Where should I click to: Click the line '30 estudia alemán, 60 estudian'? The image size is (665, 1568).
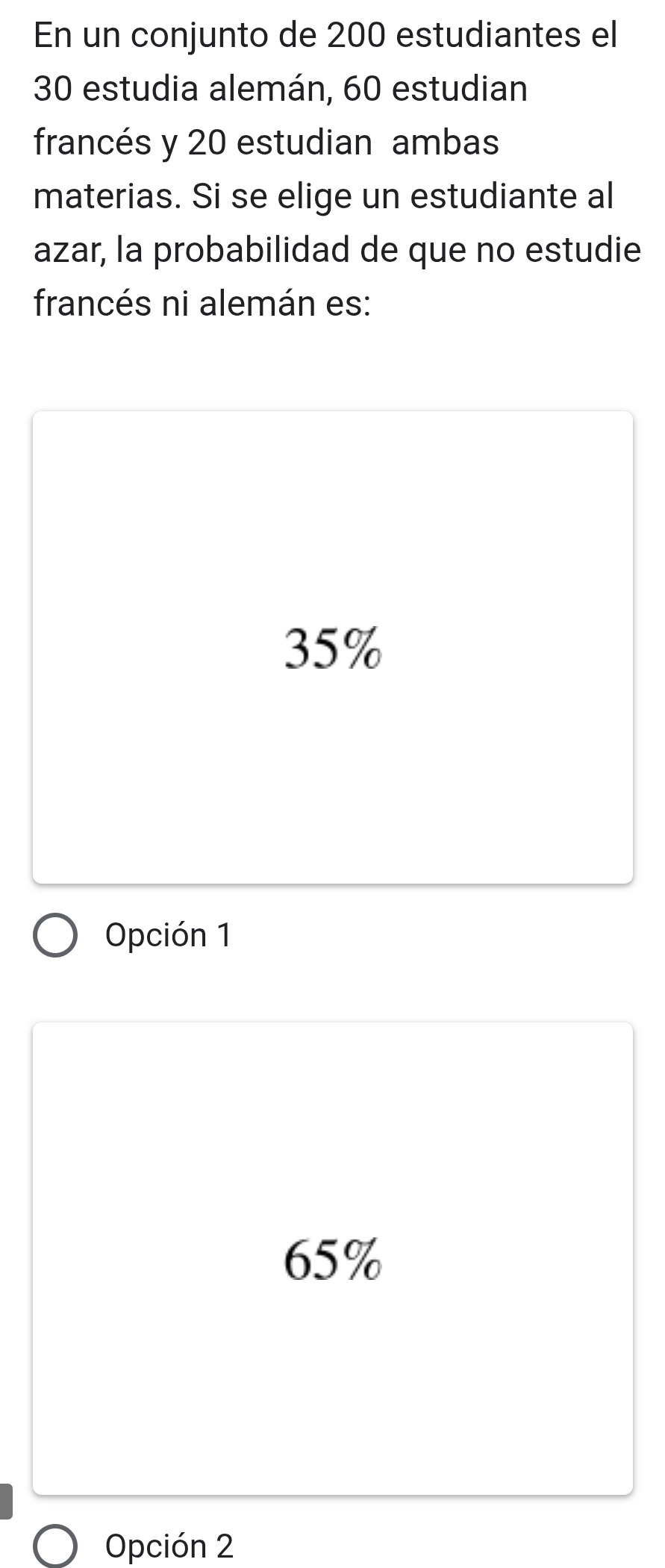pyautogui.click(x=281, y=89)
